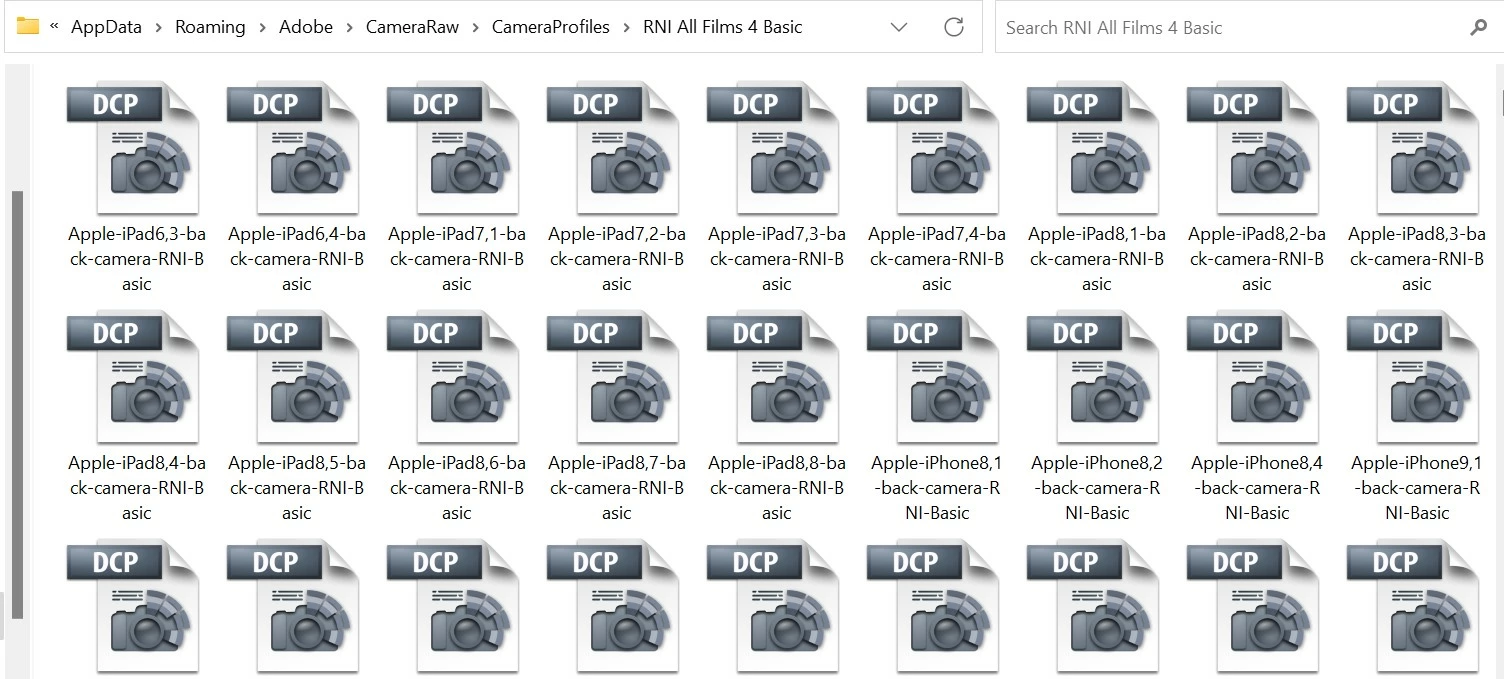Expand the chevron after CameraProfiles

pos(627,28)
